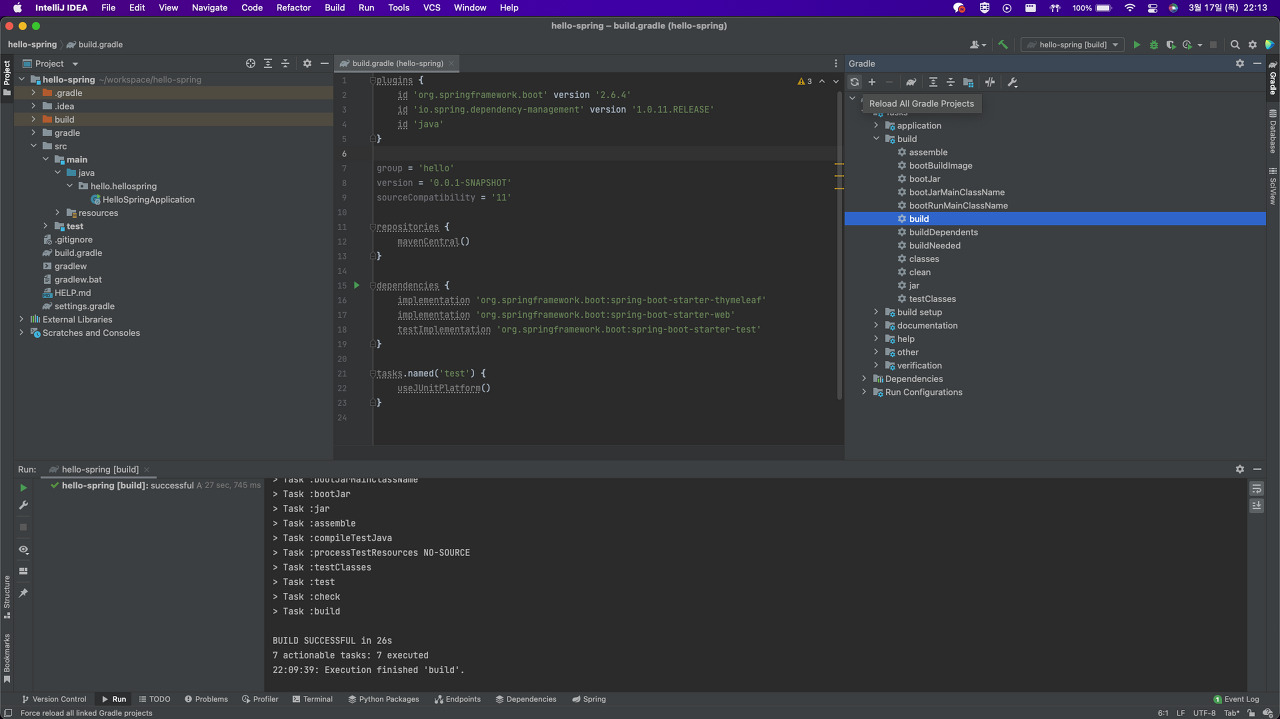Image resolution: width=1280 pixels, height=719 pixels.
Task: Open Gradle panel options gear
Action: coord(1240,63)
